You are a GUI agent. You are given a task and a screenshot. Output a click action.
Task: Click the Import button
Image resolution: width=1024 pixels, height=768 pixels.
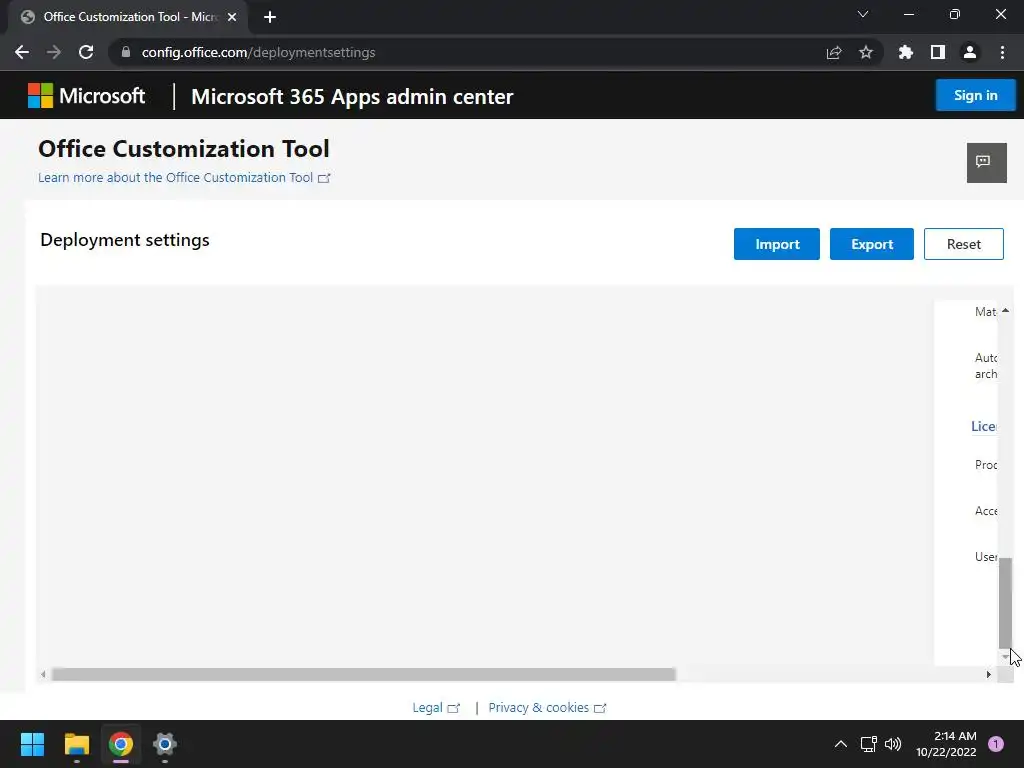776,244
